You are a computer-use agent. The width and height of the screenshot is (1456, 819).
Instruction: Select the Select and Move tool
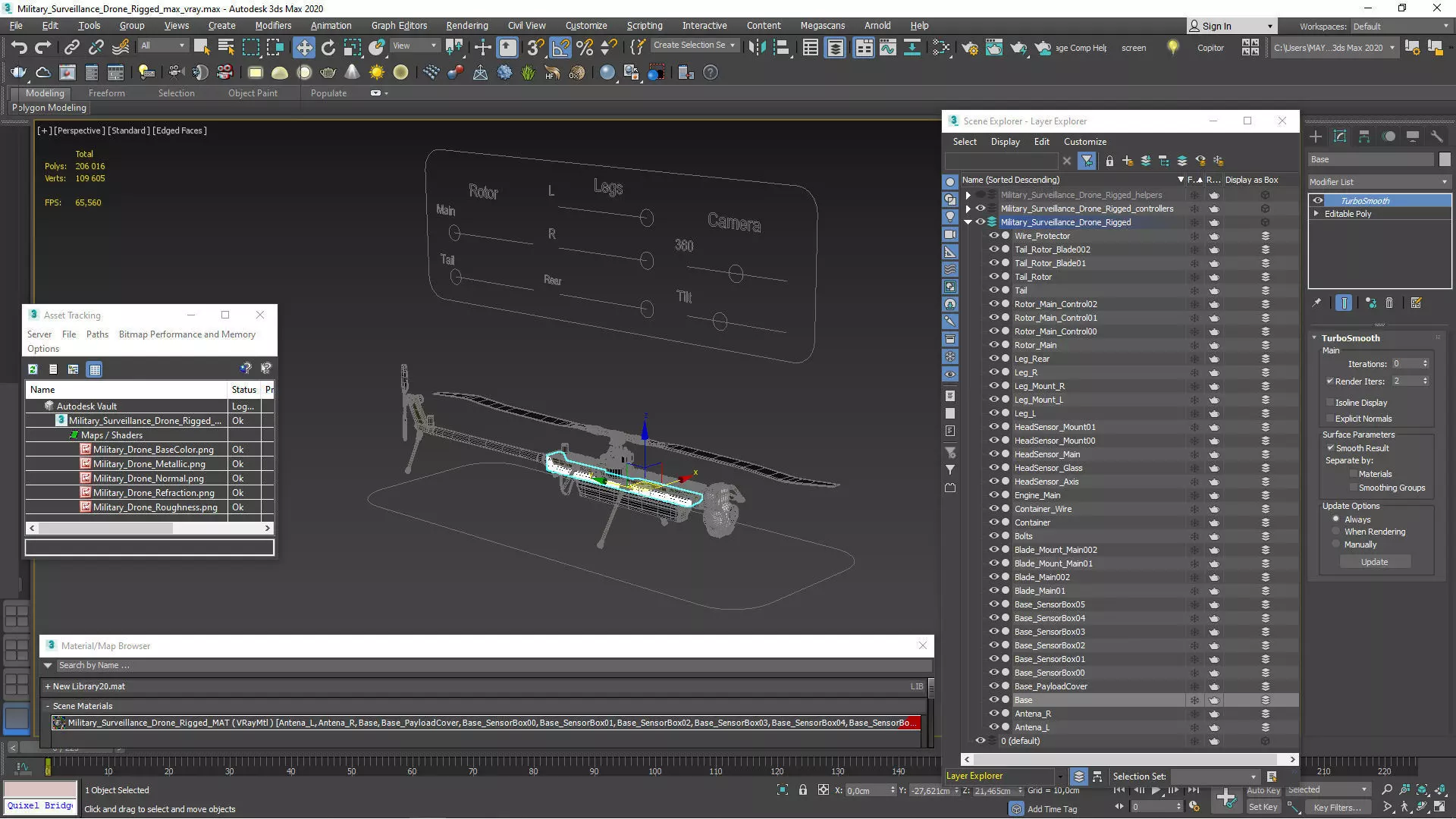[303, 48]
